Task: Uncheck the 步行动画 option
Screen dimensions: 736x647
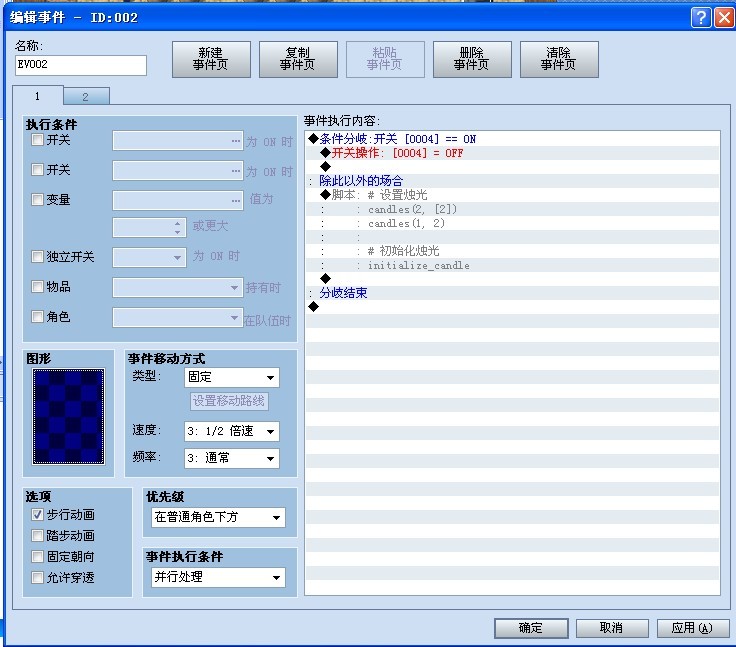Action: pos(37,515)
